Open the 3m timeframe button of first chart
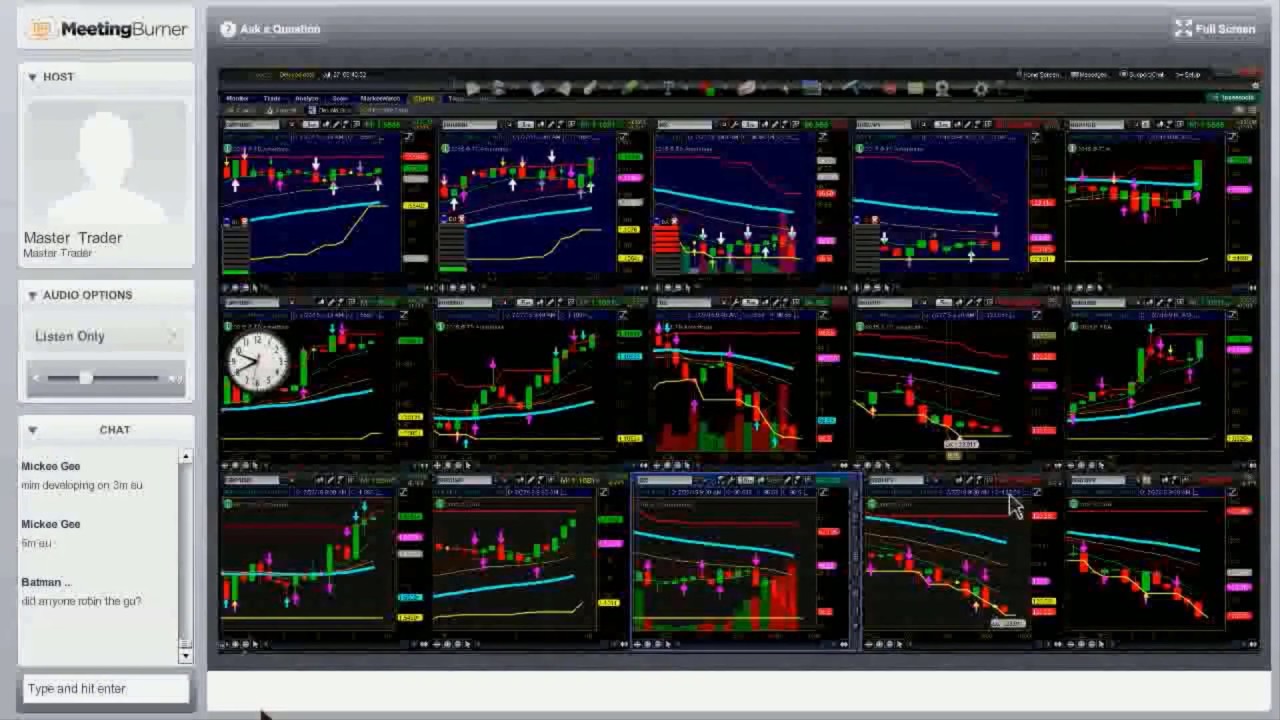1280x720 pixels. pos(311,124)
